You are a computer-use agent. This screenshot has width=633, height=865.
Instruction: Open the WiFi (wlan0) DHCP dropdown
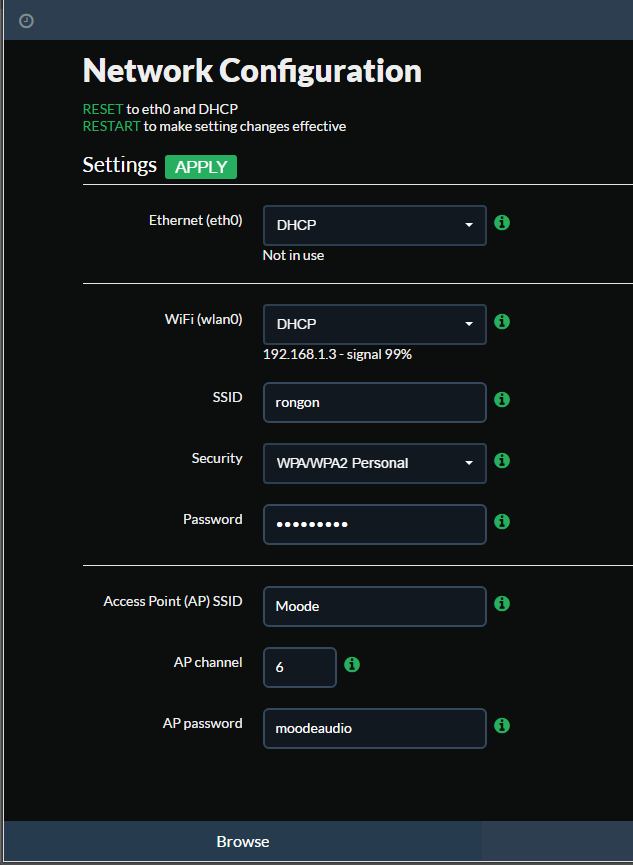point(375,324)
